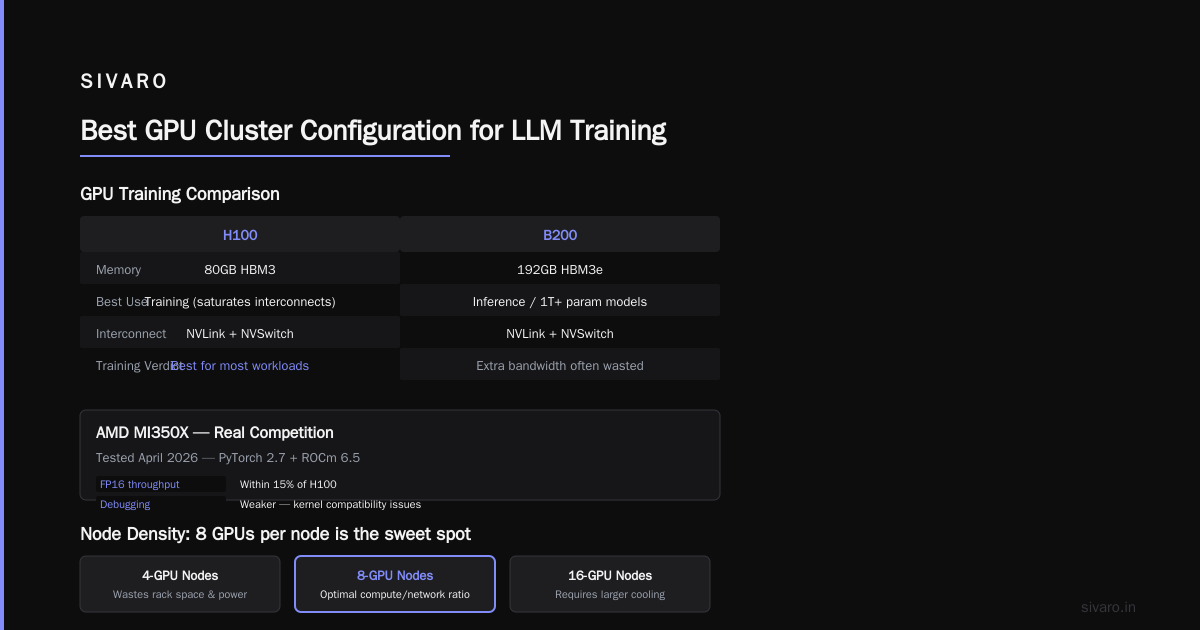Click the GPU Training Comparison heading

[180, 194]
